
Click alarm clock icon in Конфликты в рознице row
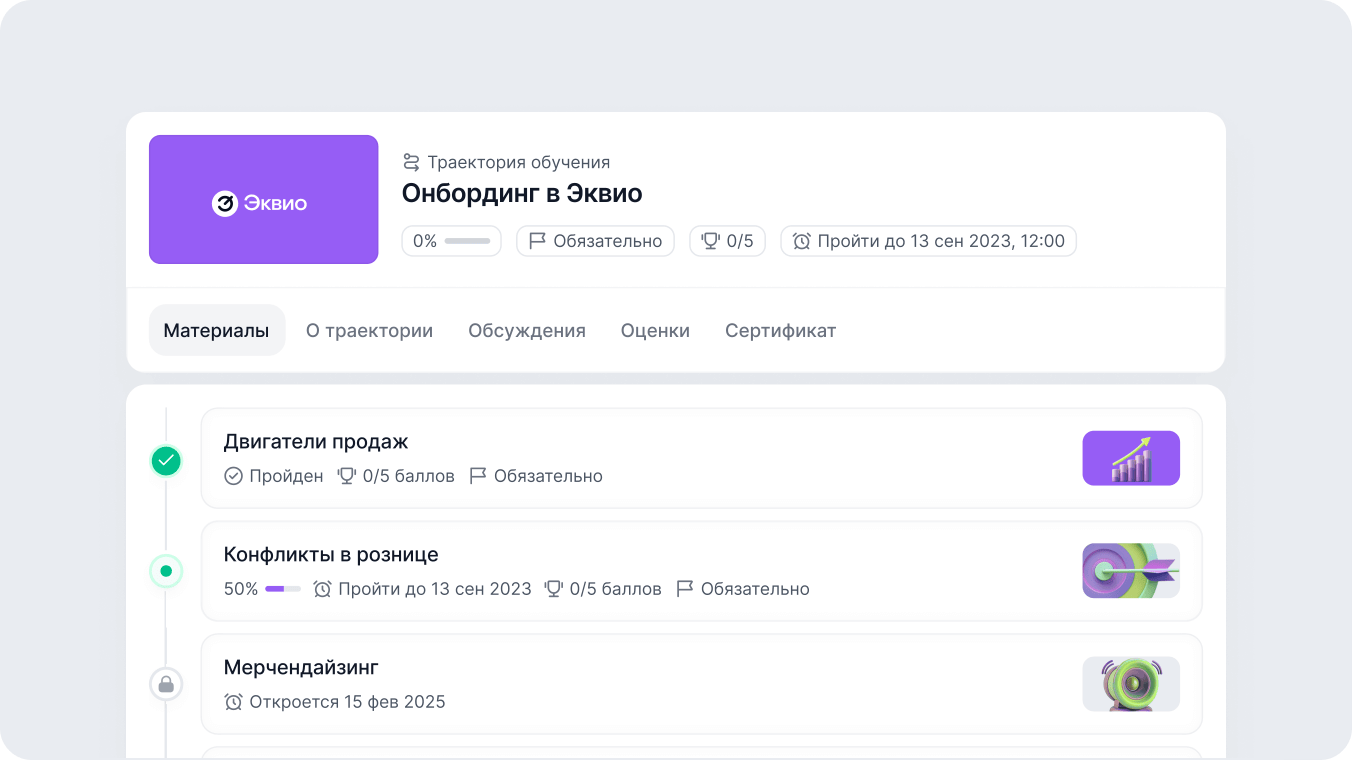tap(322, 589)
